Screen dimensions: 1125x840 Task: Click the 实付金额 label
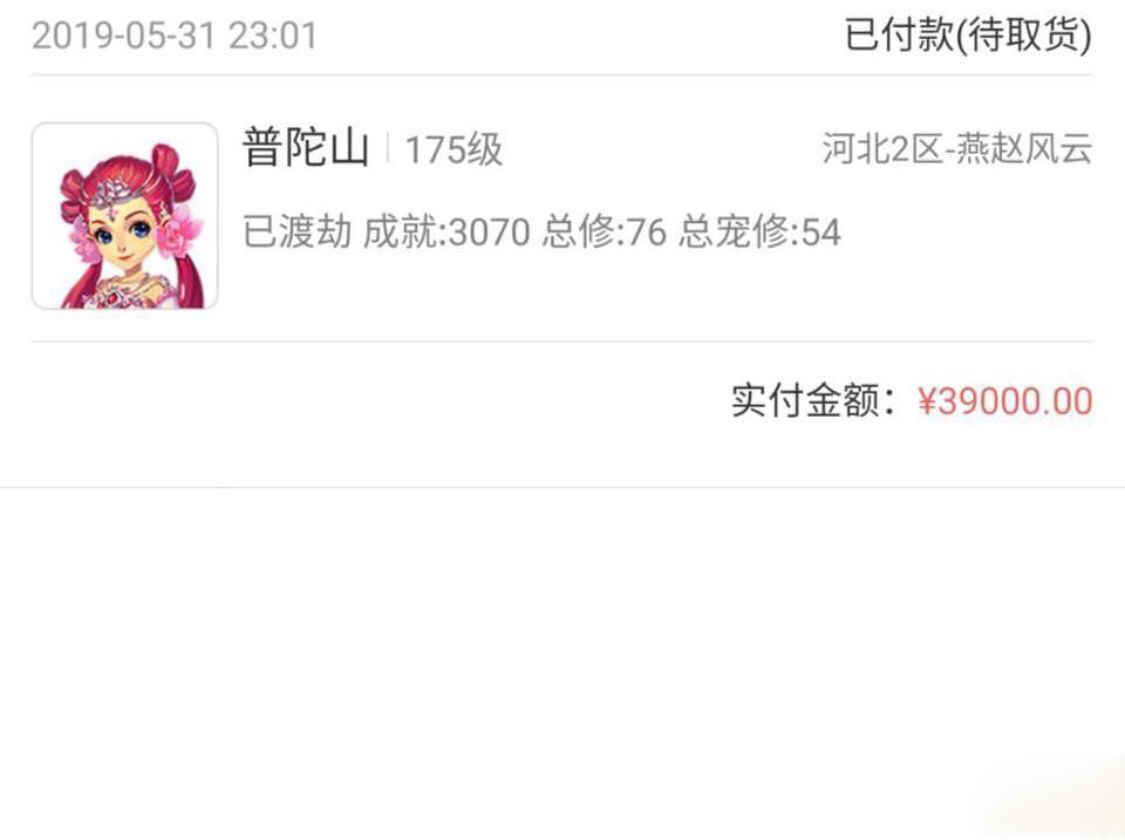point(805,400)
